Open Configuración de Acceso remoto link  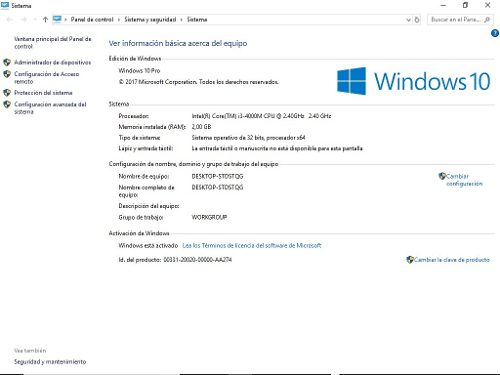pyautogui.click(x=47, y=78)
